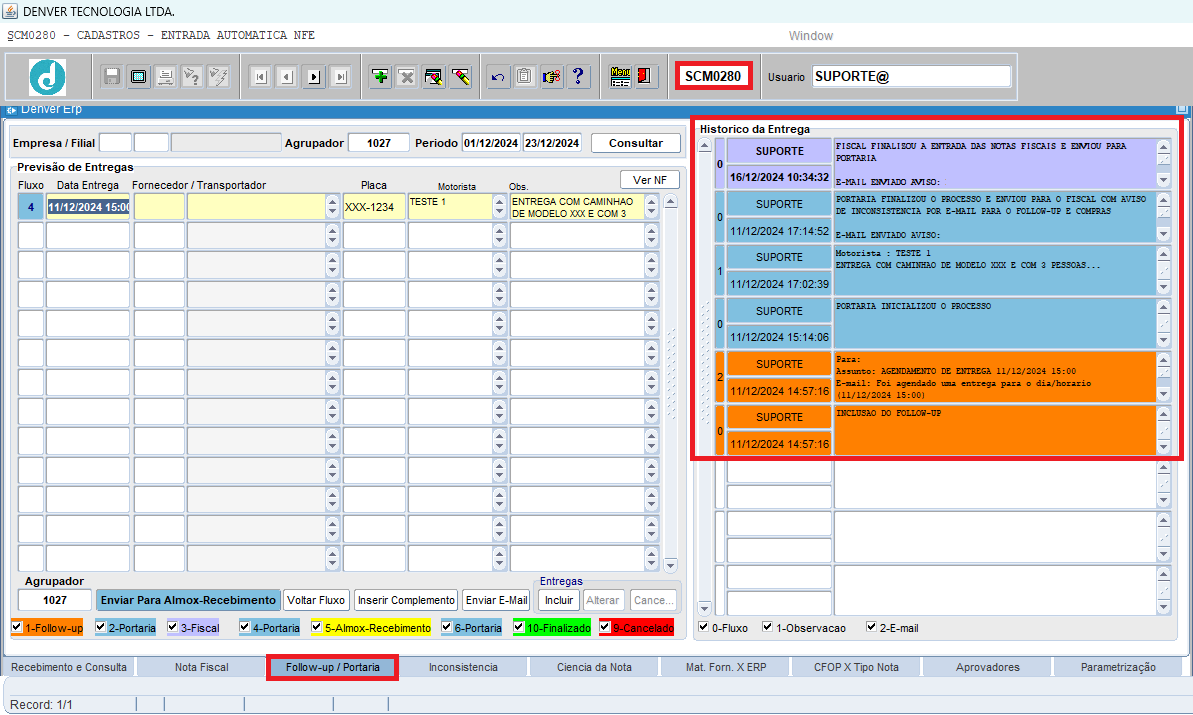Click the pointing hand key icon
1193x715 pixels.
(x=551, y=77)
